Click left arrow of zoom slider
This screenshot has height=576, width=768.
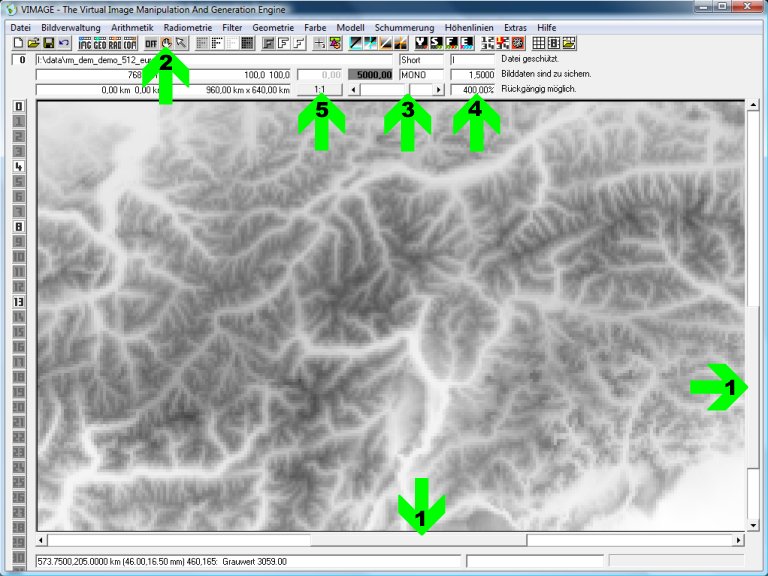pos(350,90)
